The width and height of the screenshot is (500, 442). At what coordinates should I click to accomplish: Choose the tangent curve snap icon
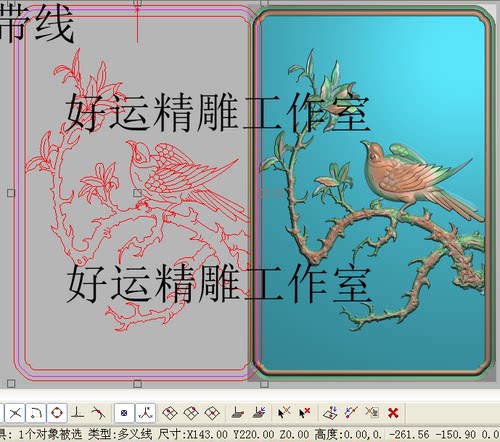click(x=98, y=413)
